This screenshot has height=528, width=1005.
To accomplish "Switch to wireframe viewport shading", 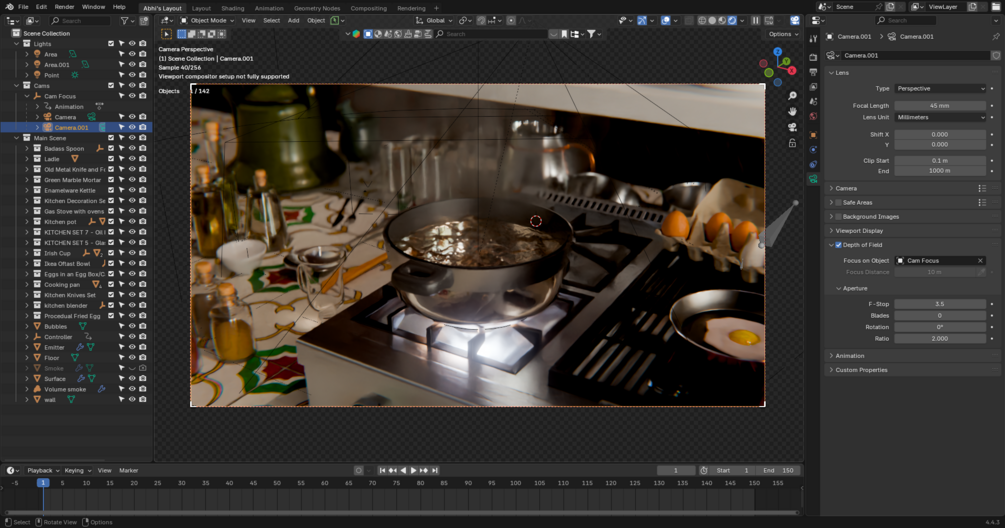I will 702,21.
